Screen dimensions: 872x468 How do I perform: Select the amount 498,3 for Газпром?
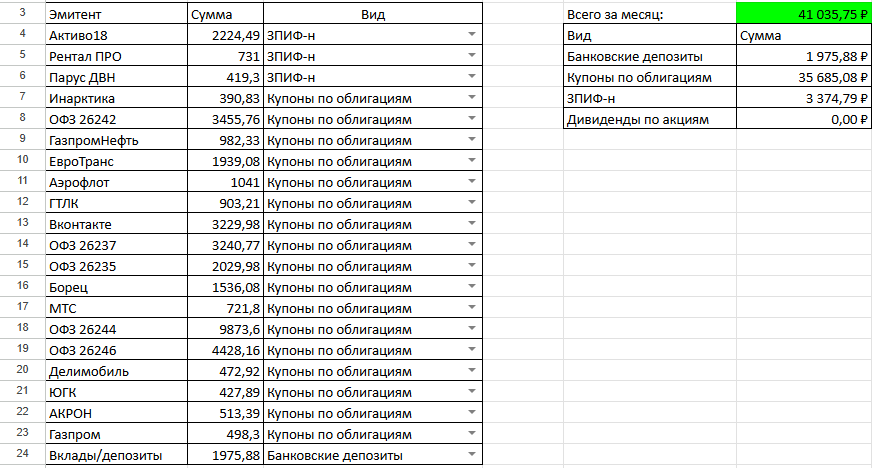point(226,434)
